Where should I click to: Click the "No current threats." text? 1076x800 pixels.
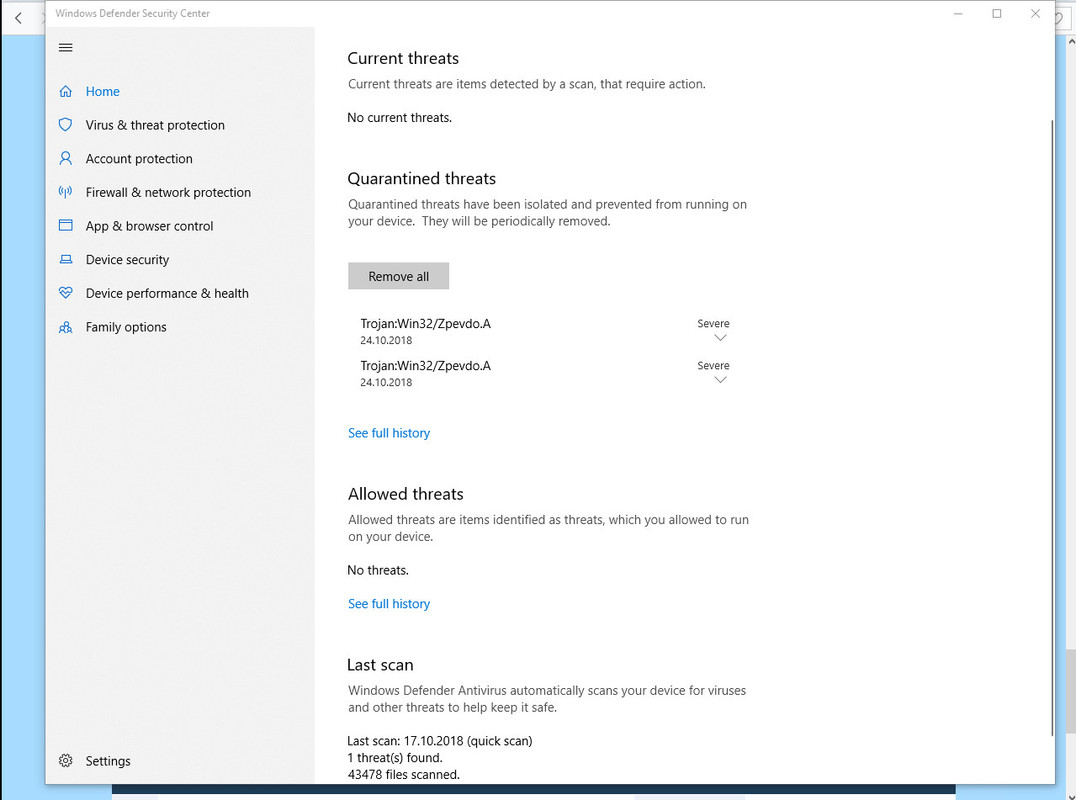[399, 118]
